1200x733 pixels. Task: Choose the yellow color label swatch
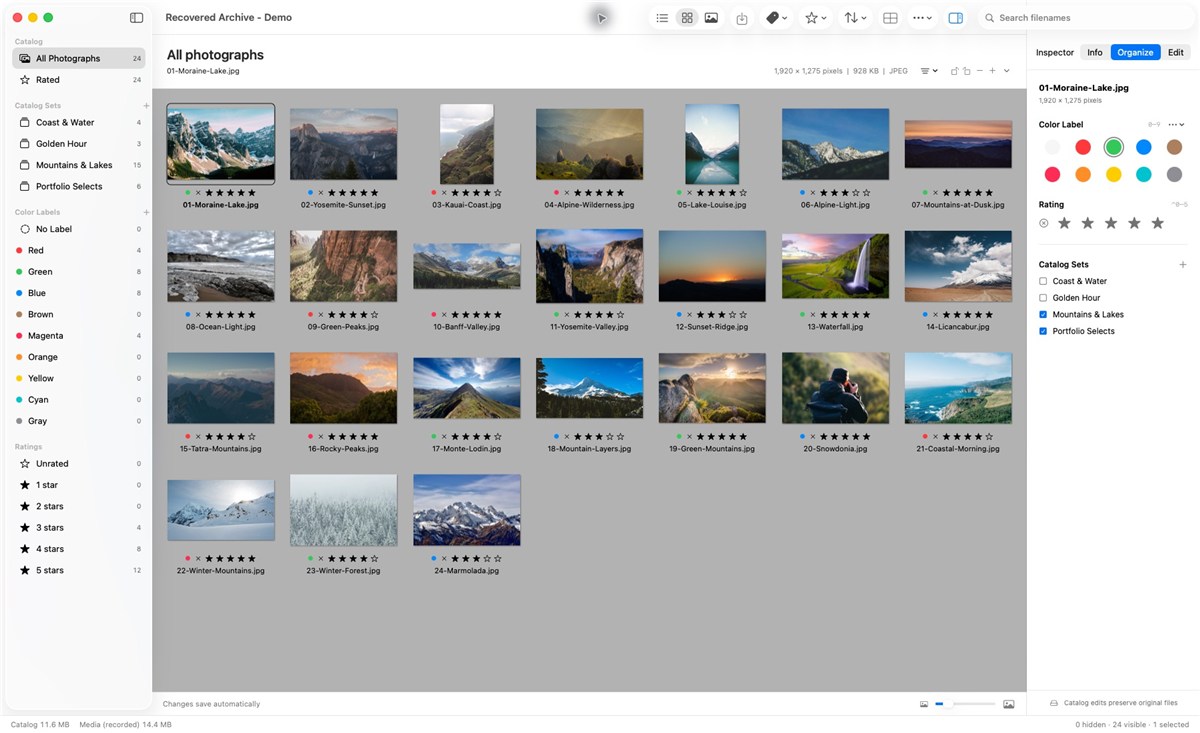click(x=1113, y=174)
